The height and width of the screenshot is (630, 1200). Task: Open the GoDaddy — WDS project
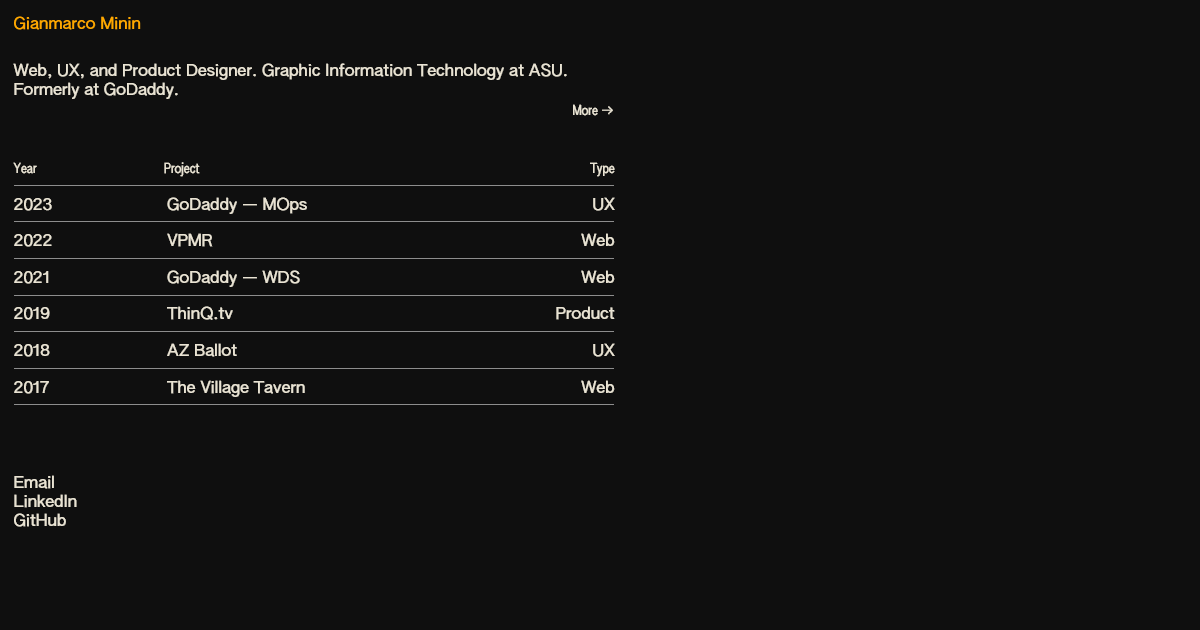(233, 277)
